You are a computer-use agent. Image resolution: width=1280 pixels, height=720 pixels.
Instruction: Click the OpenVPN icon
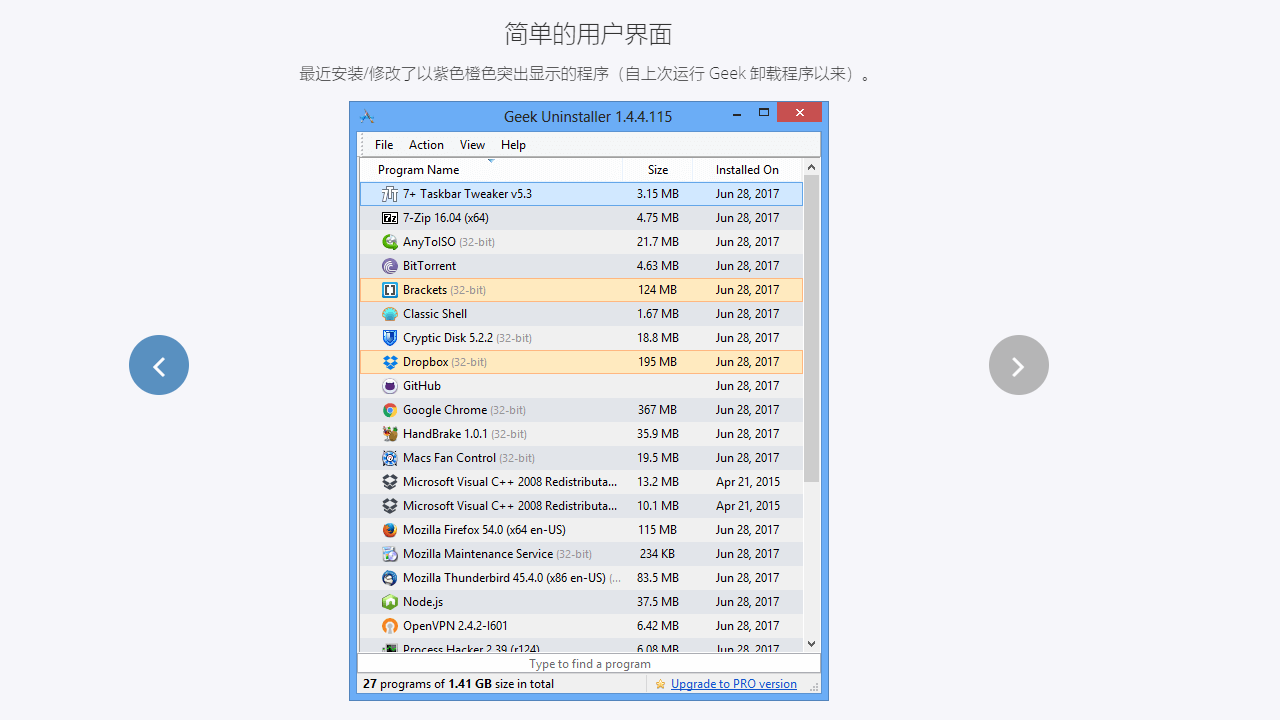pos(389,625)
